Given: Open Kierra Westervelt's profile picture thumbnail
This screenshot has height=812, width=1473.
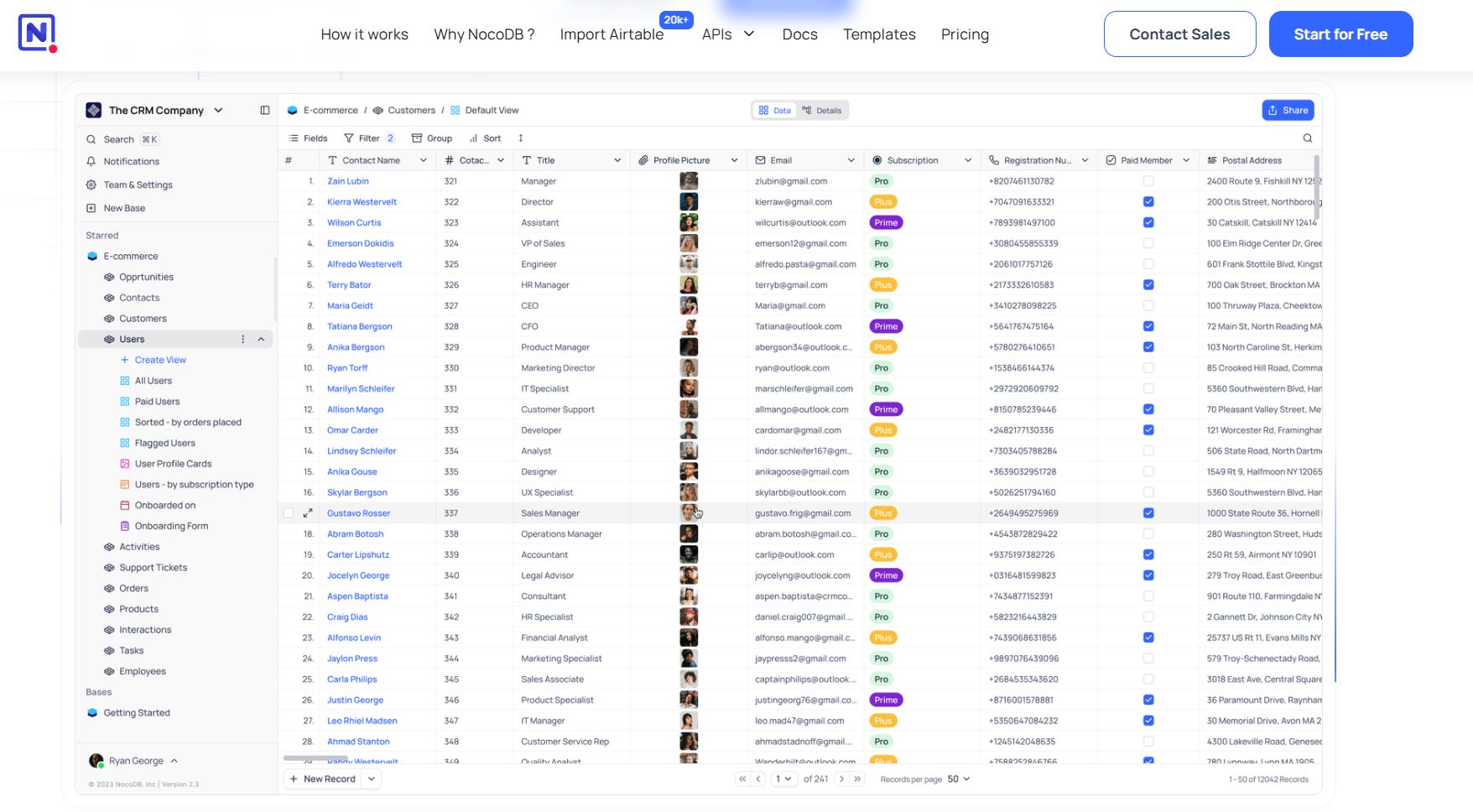Looking at the screenshot, I should pos(689,202).
